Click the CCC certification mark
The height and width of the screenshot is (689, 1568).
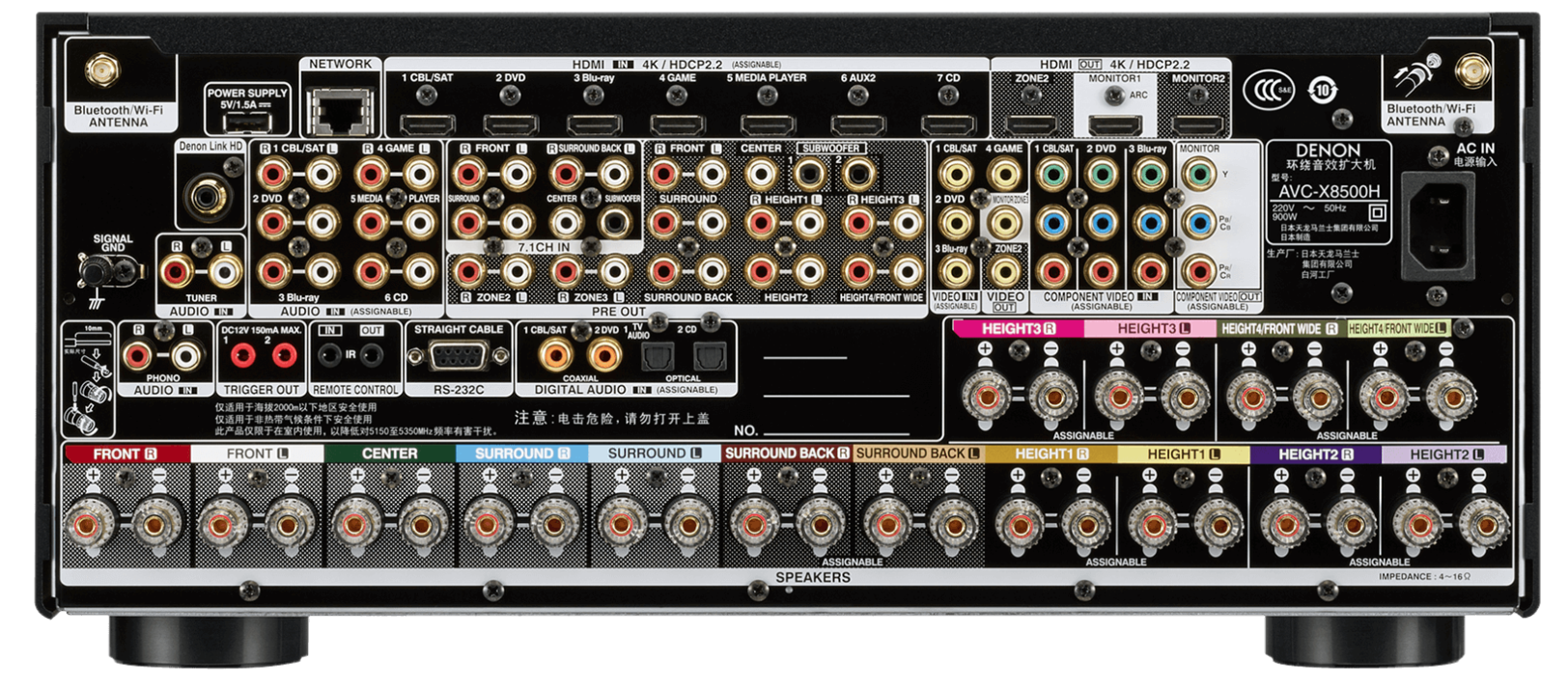[x=1268, y=90]
